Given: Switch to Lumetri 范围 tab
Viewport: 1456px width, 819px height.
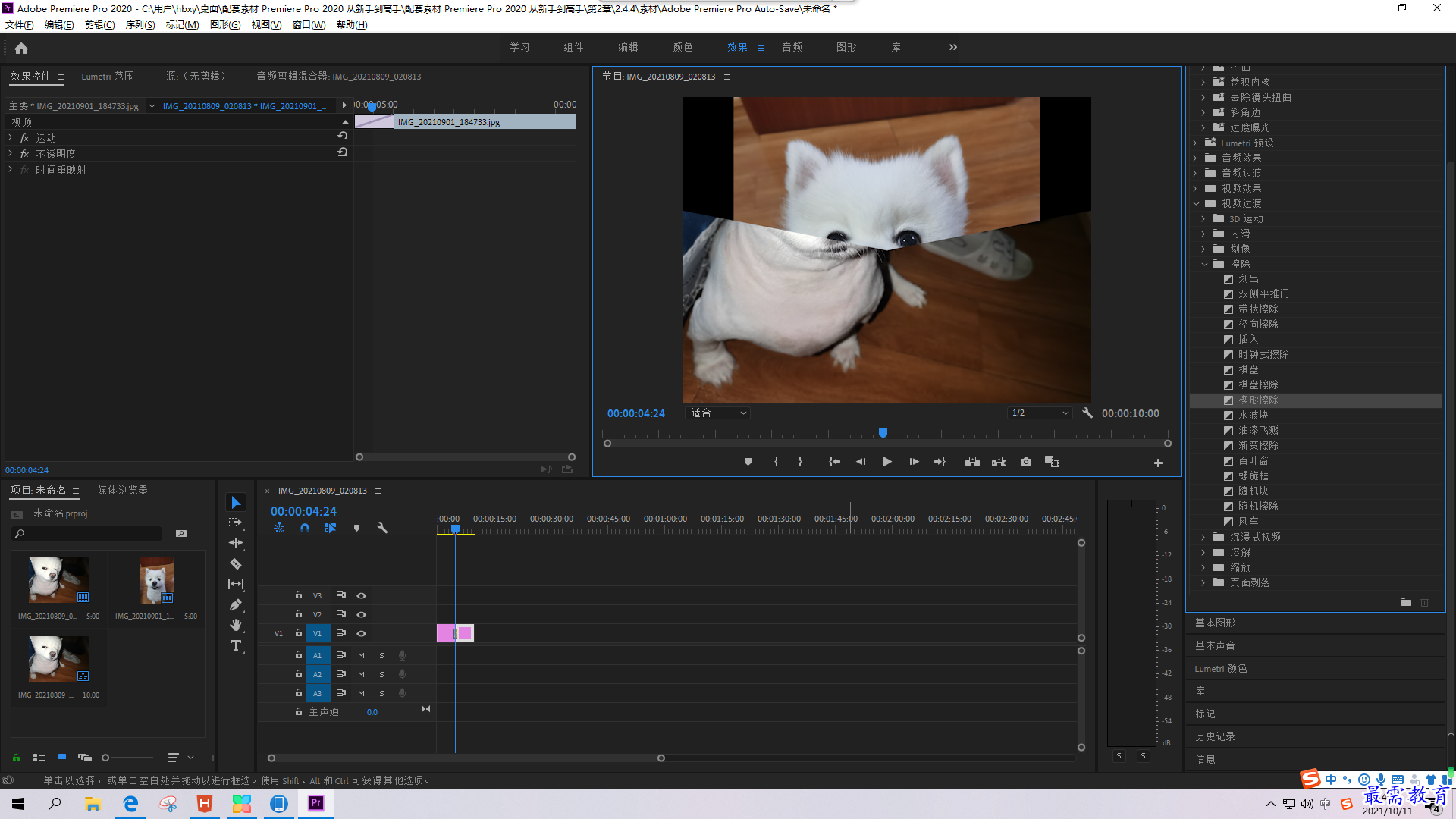Looking at the screenshot, I should pos(108,77).
